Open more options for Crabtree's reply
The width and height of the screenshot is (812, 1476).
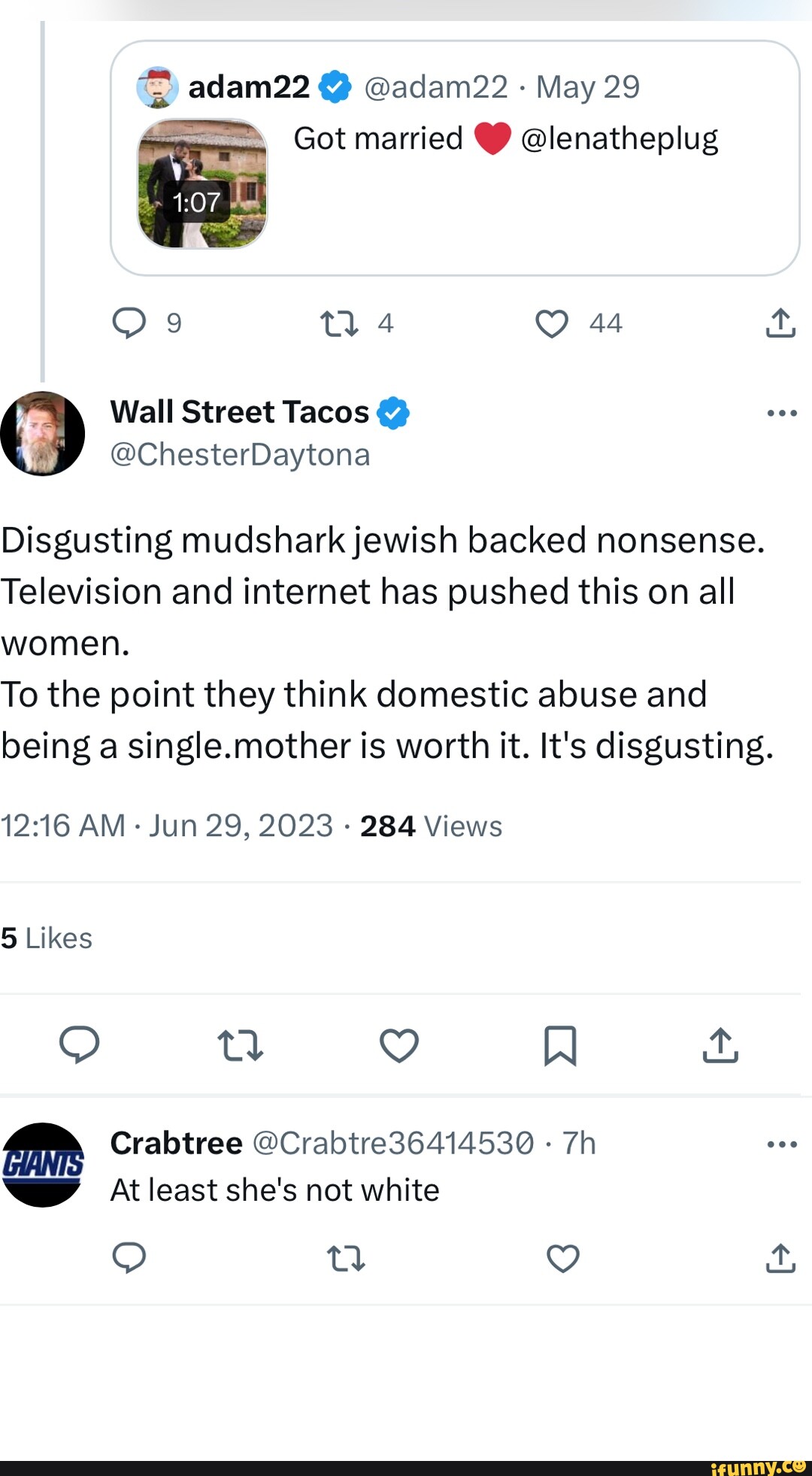point(781,1144)
